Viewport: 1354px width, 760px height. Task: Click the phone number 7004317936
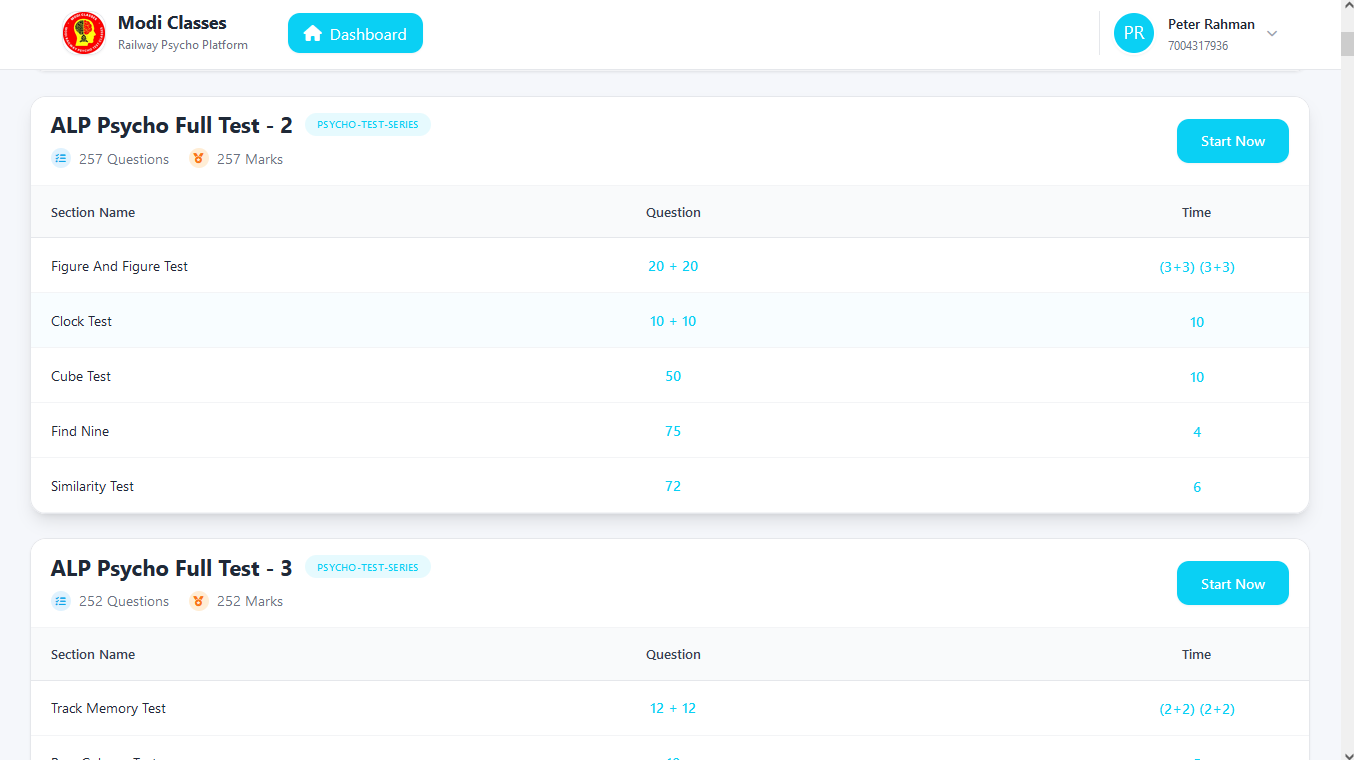pos(1198,46)
